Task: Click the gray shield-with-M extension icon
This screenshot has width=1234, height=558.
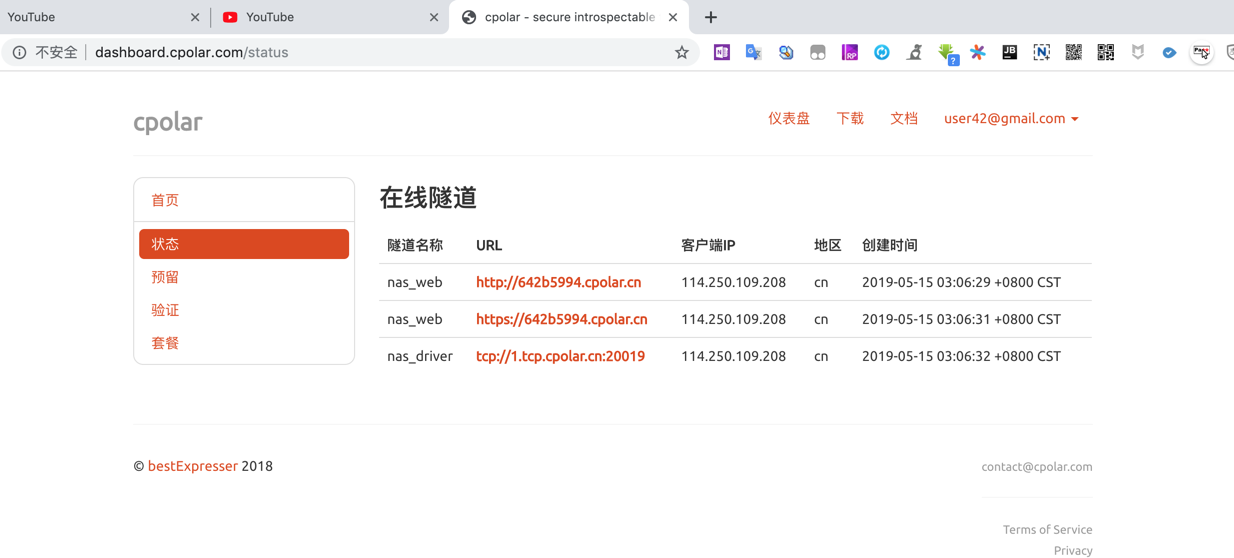Action: coord(1138,52)
